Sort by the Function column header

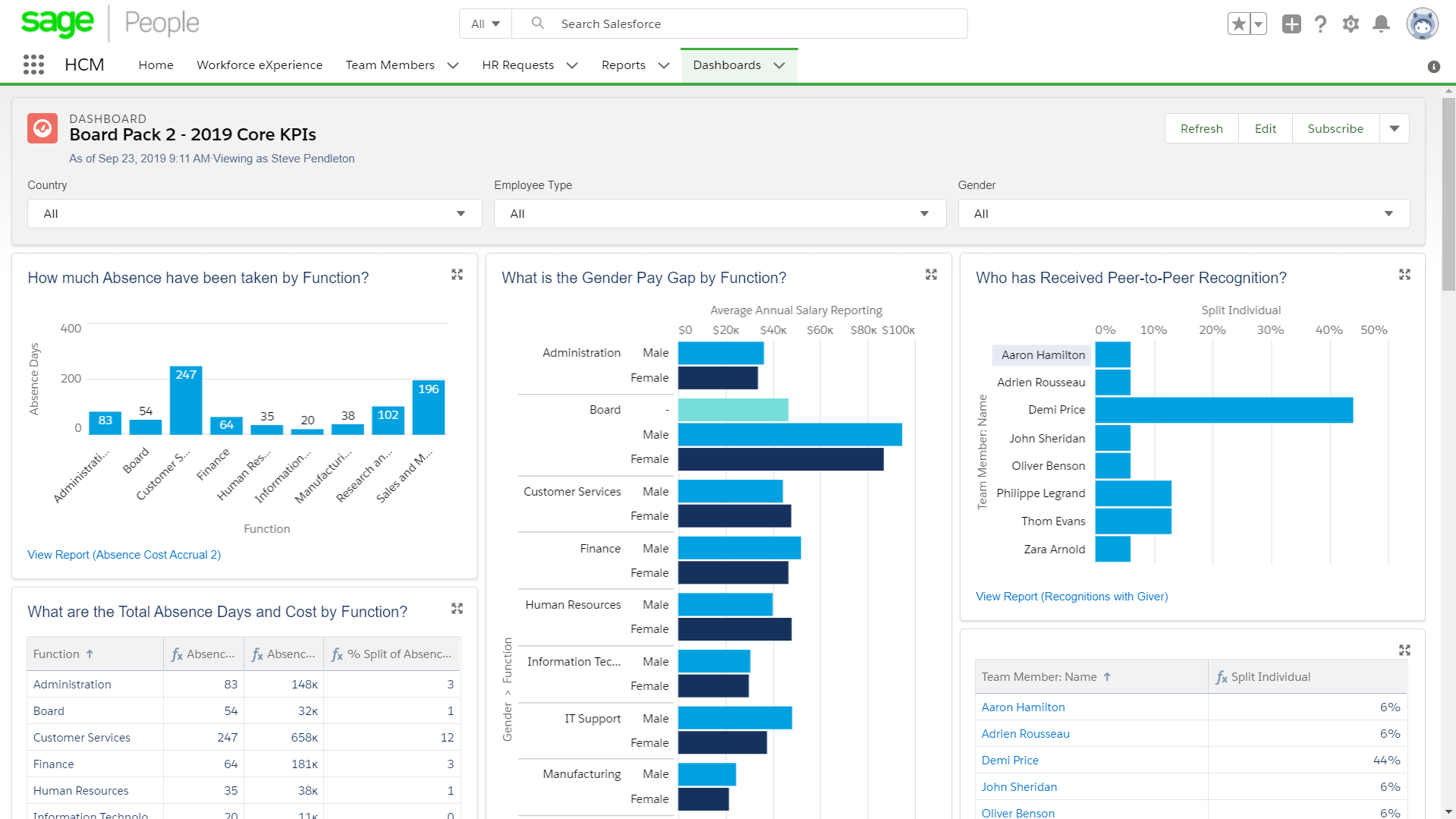click(x=57, y=654)
